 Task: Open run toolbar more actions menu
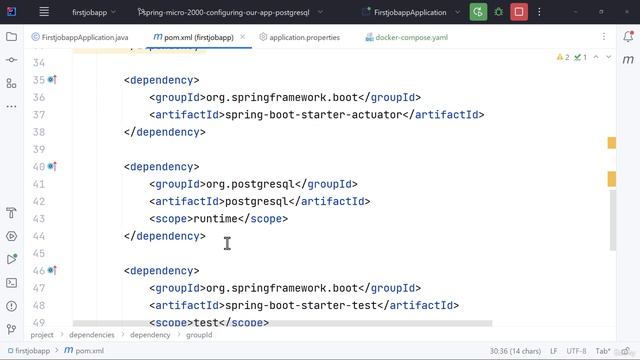(x=539, y=12)
